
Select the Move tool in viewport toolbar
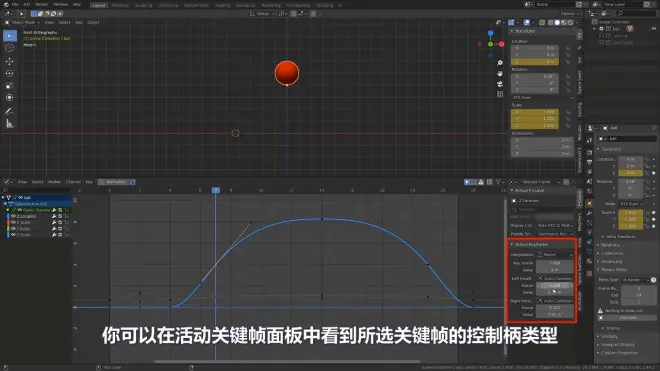[9, 61]
